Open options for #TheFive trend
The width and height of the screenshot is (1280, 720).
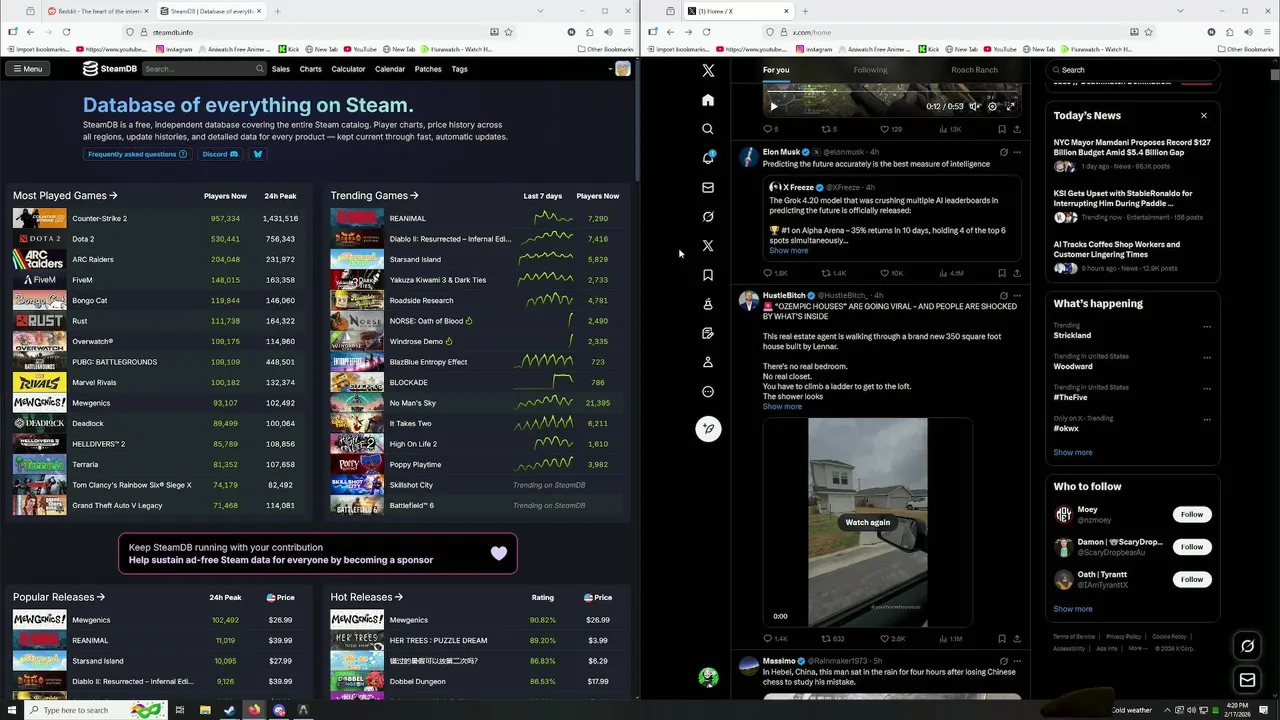[1207, 389]
